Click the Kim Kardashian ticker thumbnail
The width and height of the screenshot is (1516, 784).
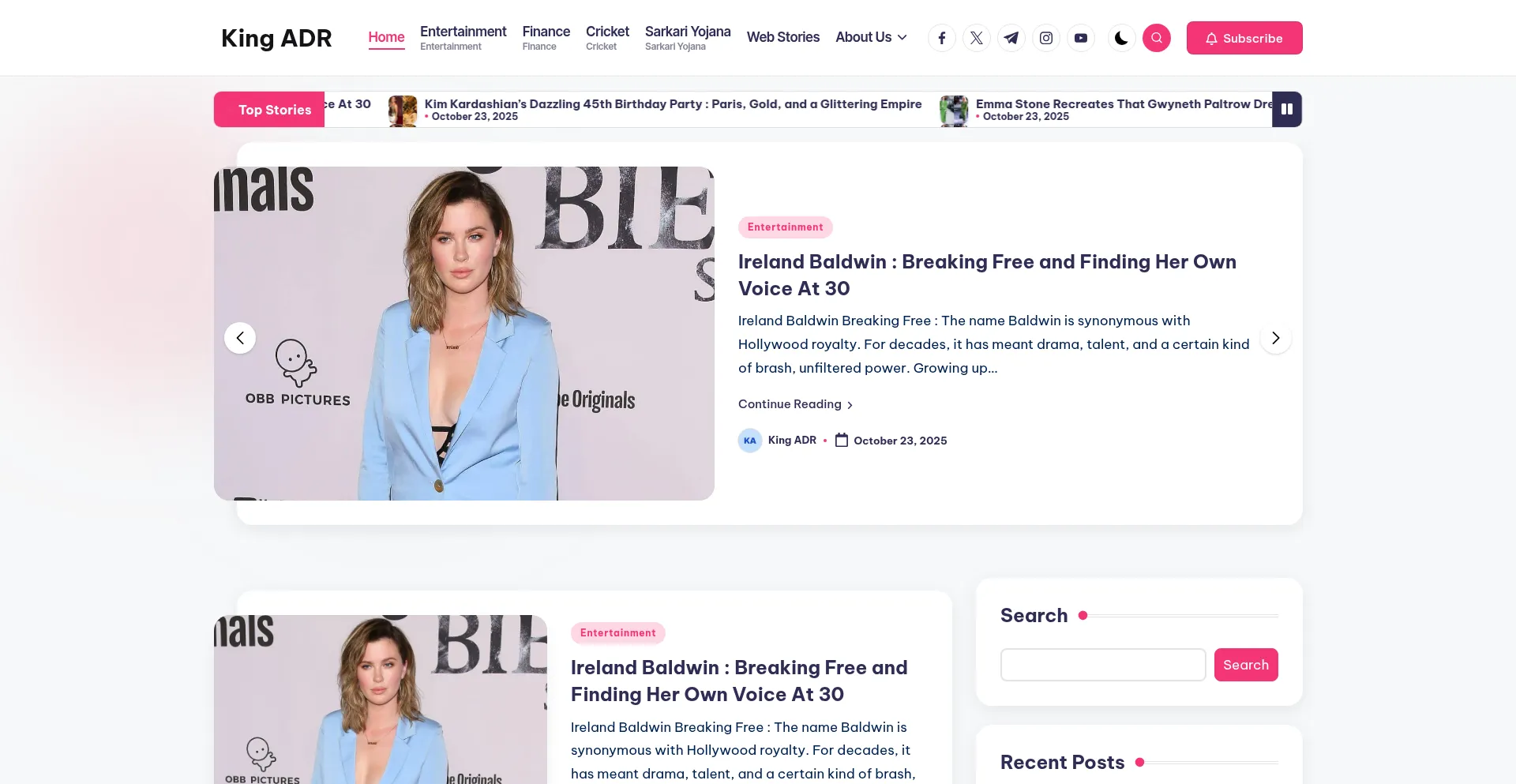click(403, 111)
